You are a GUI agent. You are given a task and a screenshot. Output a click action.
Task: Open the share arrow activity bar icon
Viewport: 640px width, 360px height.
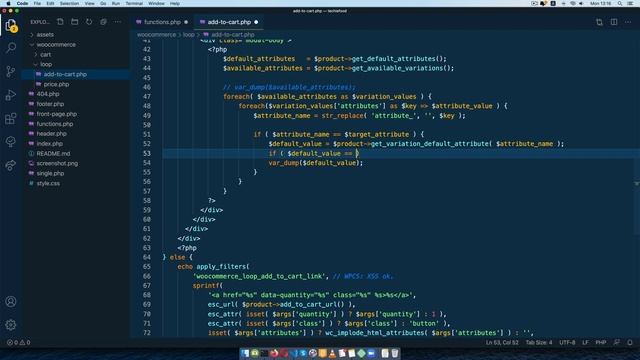(11, 165)
